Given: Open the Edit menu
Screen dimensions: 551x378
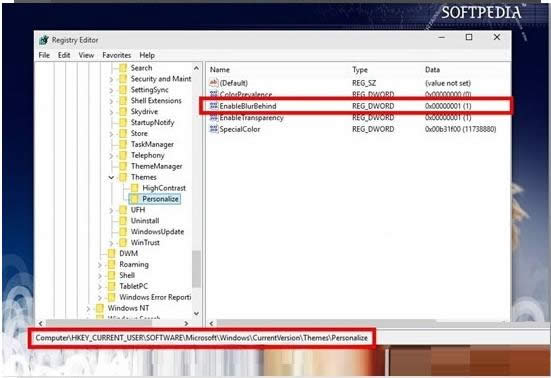Looking at the screenshot, I should tap(64, 55).
